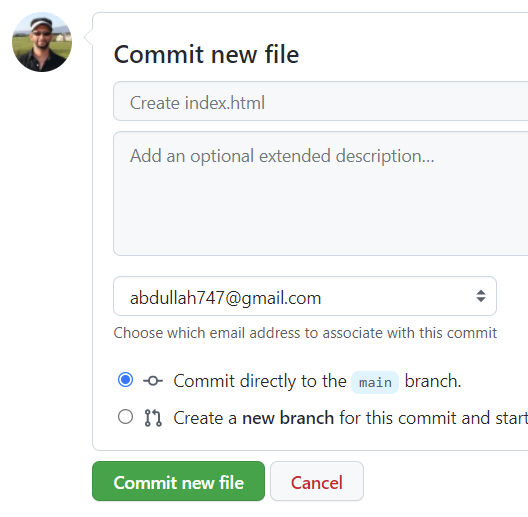Click the "Choose which email address" helper text

pyautogui.click(x=305, y=333)
